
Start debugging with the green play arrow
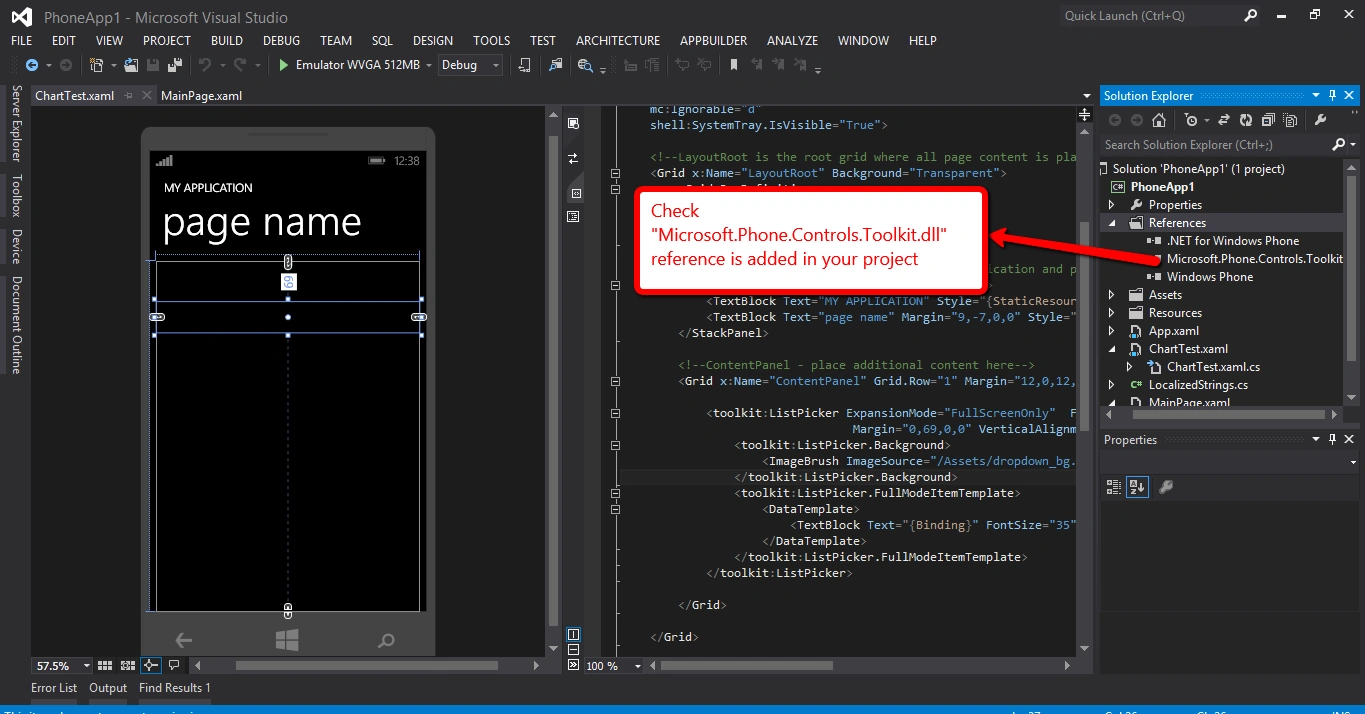click(x=284, y=65)
